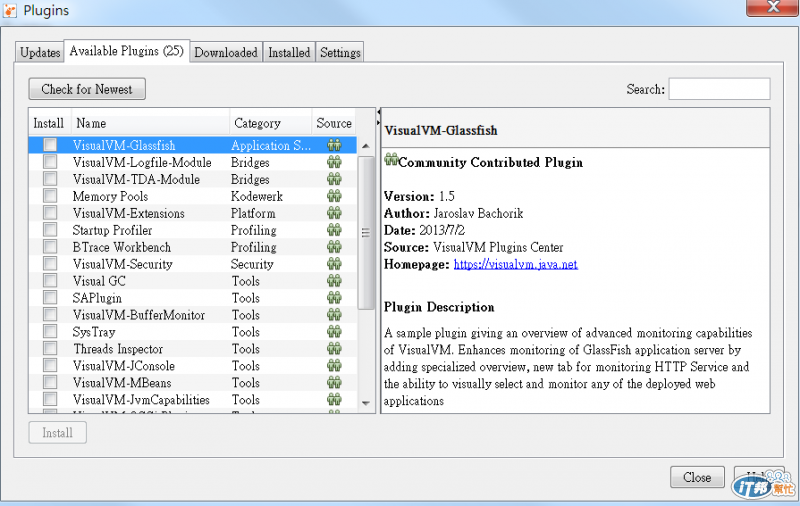Open the visualvm.java.net homepage link

tap(515, 264)
